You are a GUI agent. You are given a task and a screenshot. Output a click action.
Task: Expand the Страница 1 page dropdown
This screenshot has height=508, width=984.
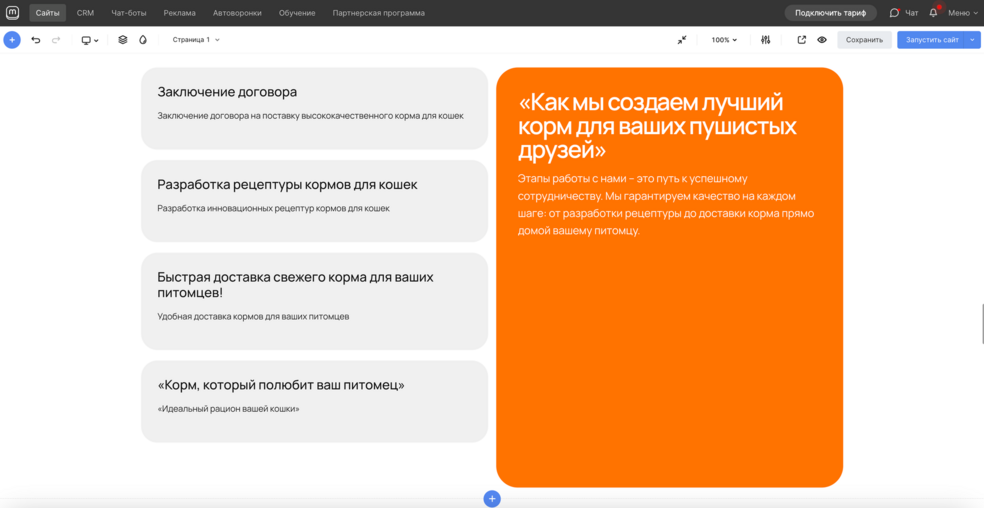click(x=196, y=40)
